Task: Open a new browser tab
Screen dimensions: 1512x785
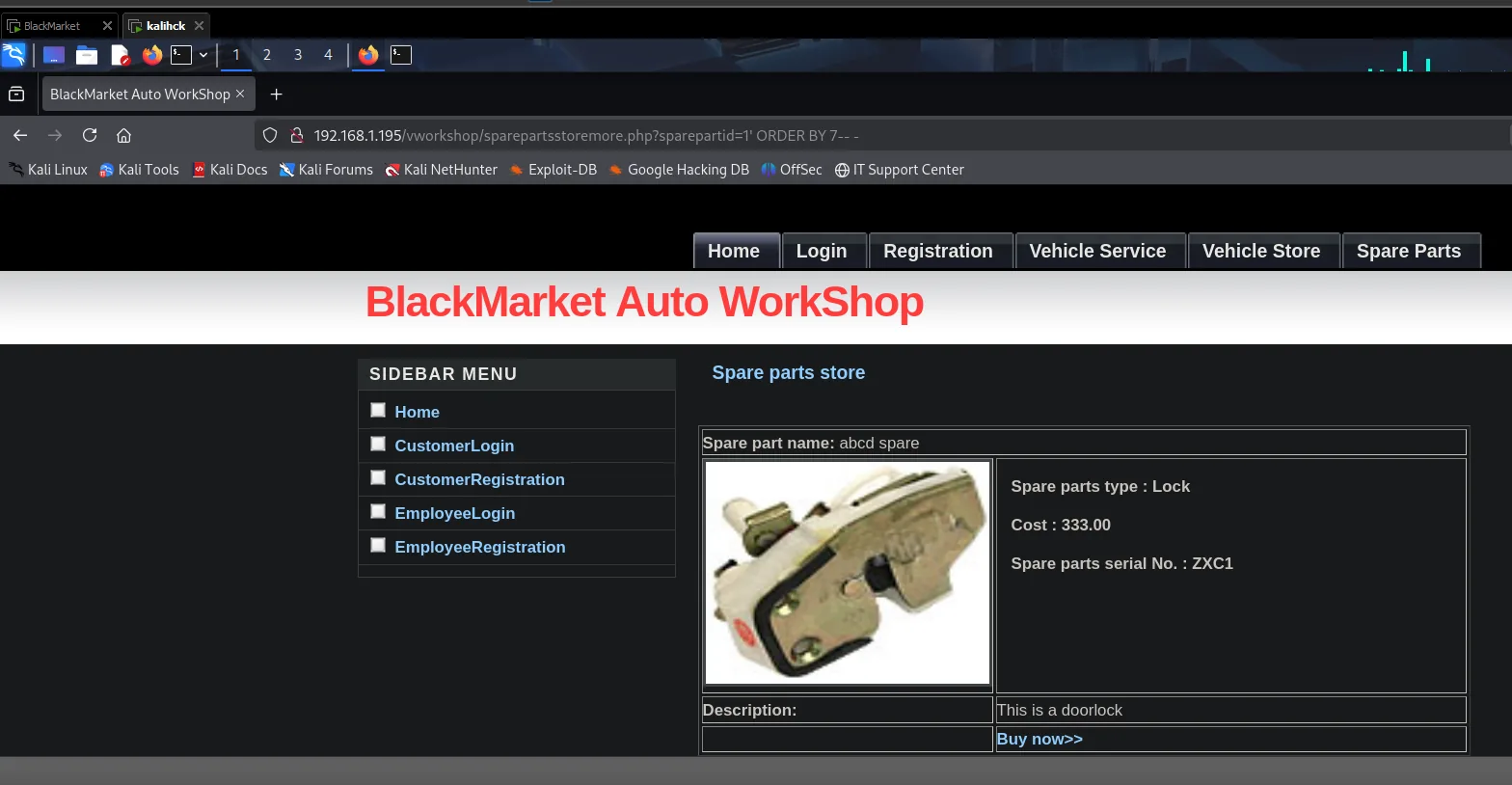Action: (277, 94)
